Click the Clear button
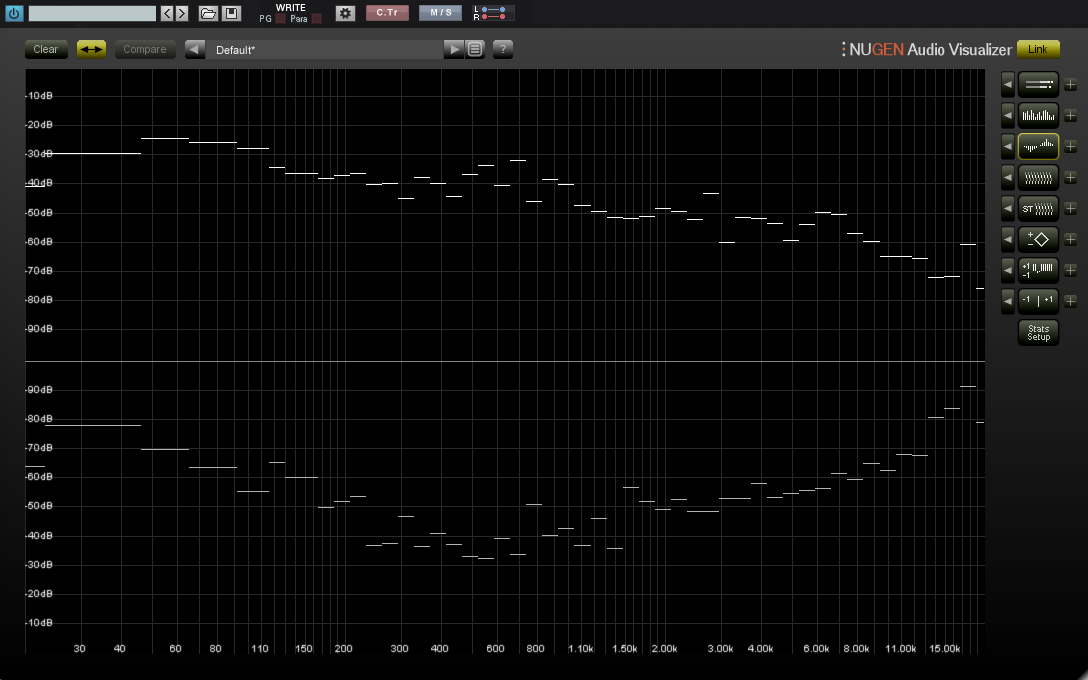The height and width of the screenshot is (680, 1088). [x=46, y=49]
